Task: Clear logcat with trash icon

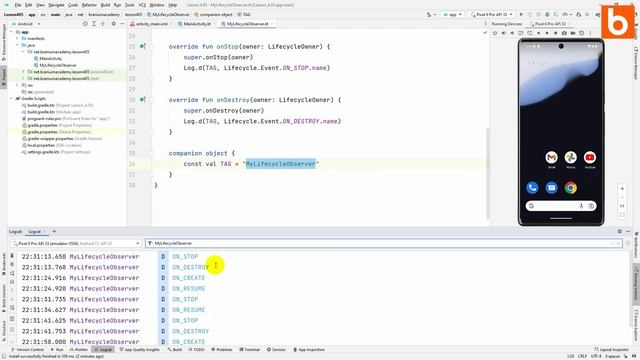Action: pos(12,256)
